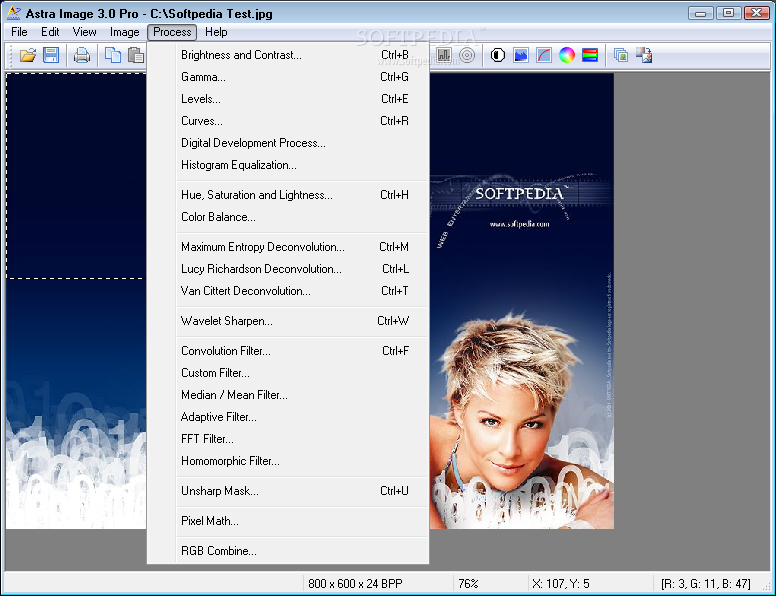Screen dimensions: 776x596
Task: Open the Custom Filter option
Action: point(288,373)
